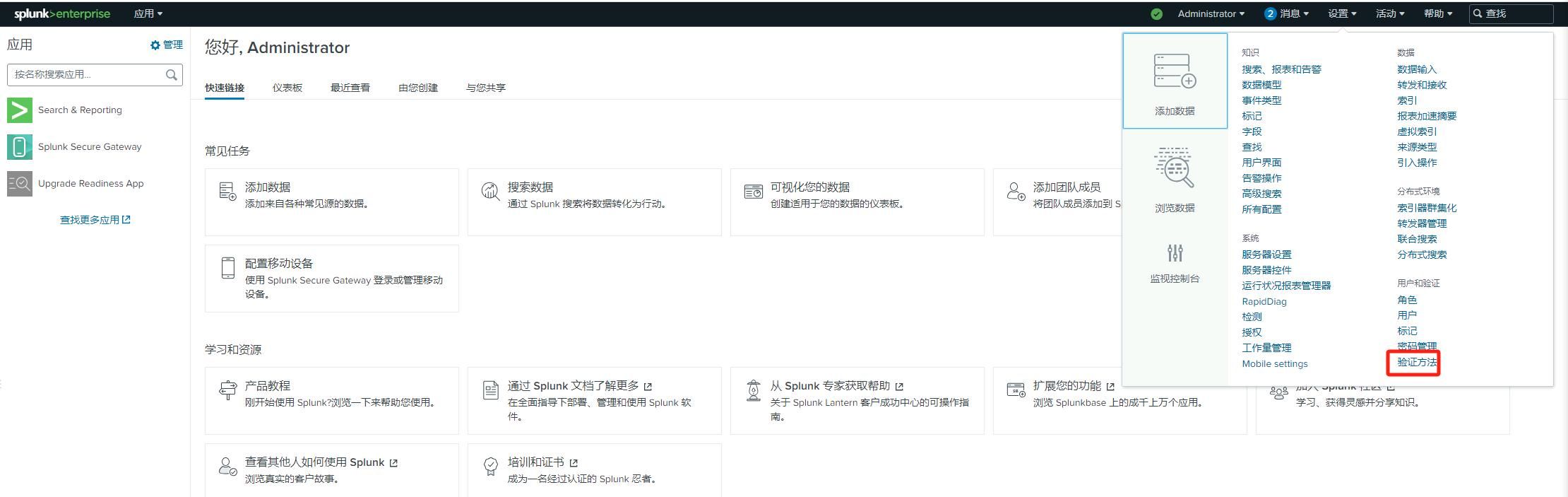Open 联合搜索 settings link
Image resolution: width=1568 pixels, height=497 pixels.
(1417, 239)
